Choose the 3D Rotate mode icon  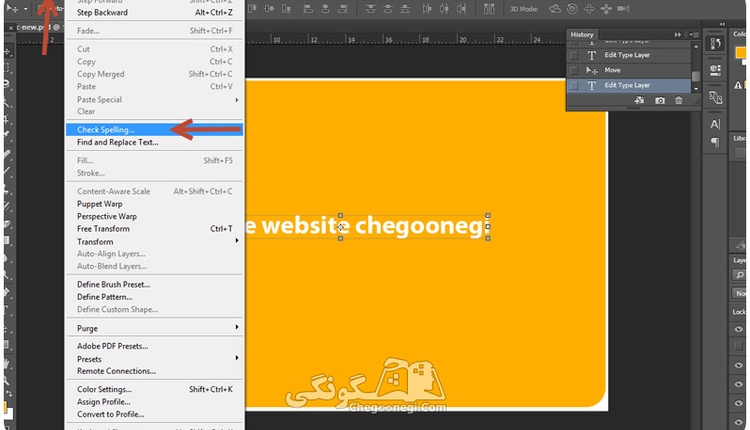pyautogui.click(x=555, y=9)
